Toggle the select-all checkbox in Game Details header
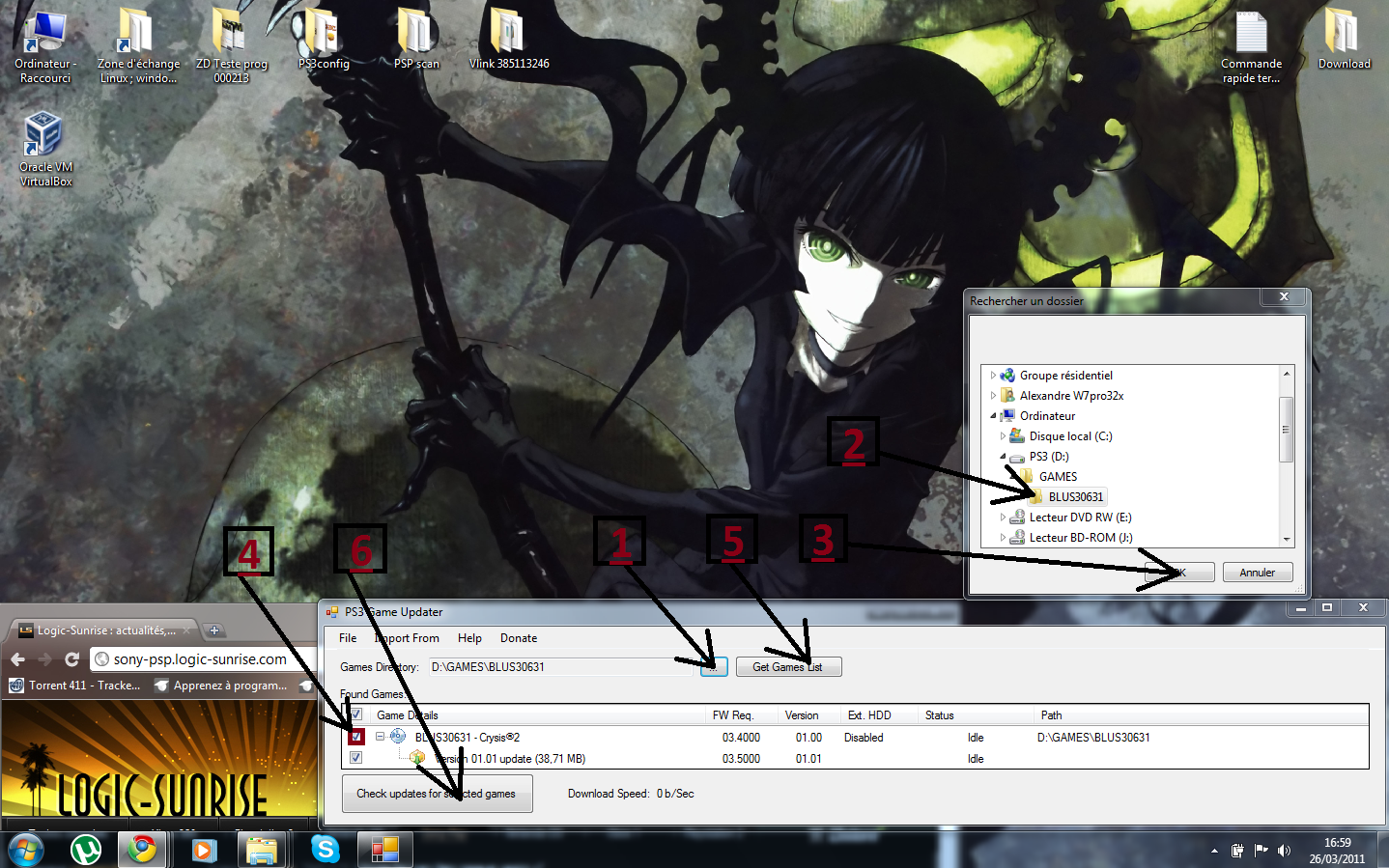This screenshot has height=868, width=1389. click(x=355, y=714)
